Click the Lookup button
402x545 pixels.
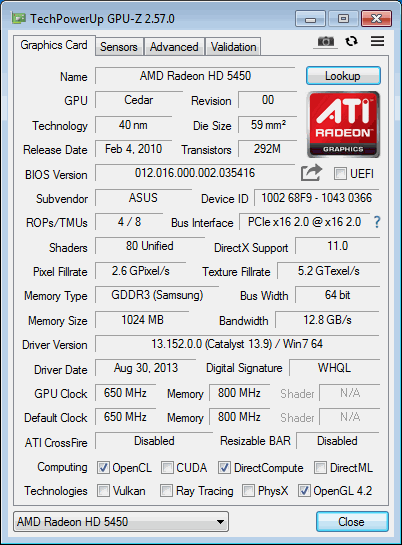pyautogui.click(x=343, y=75)
